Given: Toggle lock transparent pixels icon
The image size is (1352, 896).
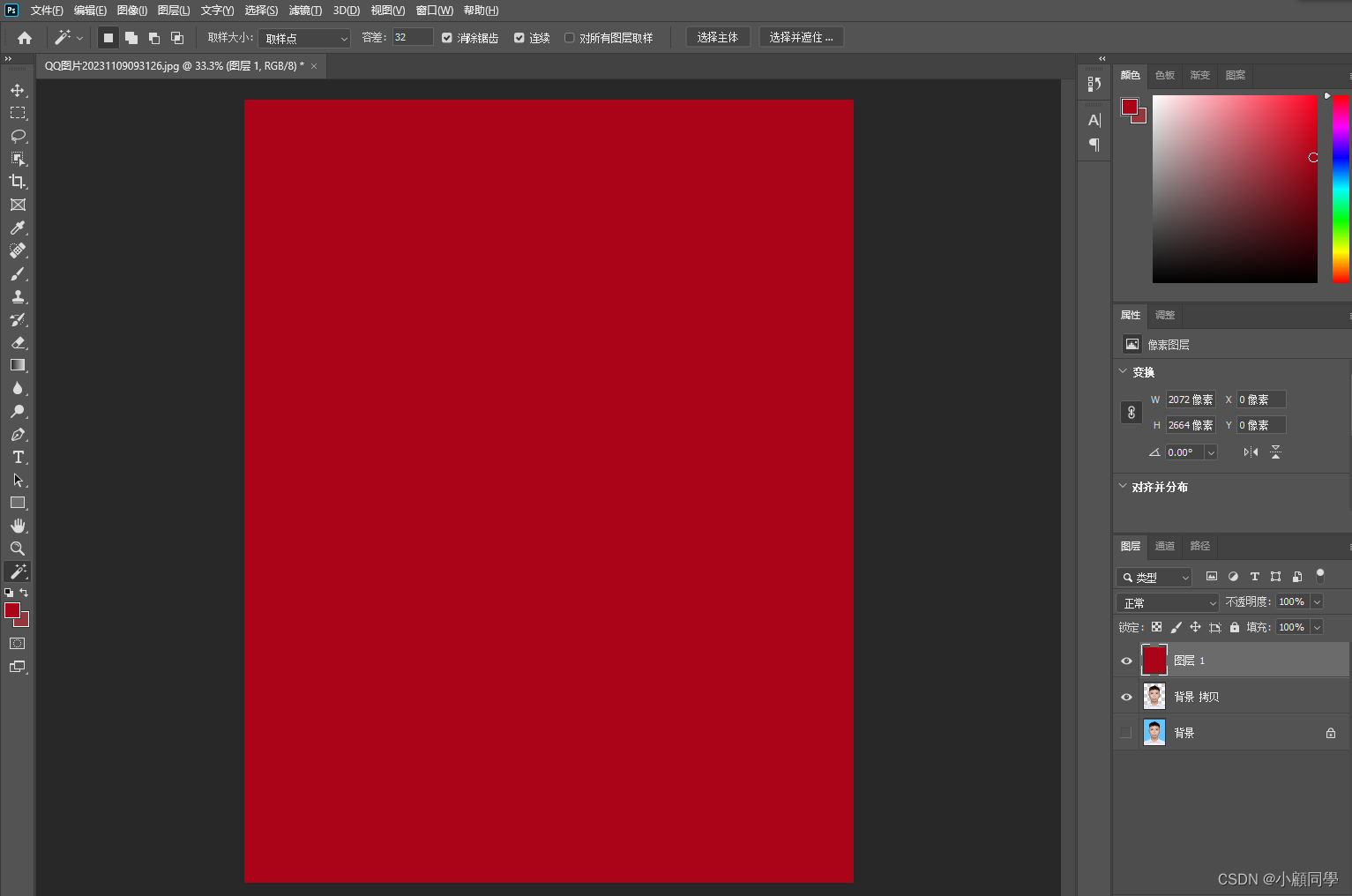Looking at the screenshot, I should coord(1156,627).
